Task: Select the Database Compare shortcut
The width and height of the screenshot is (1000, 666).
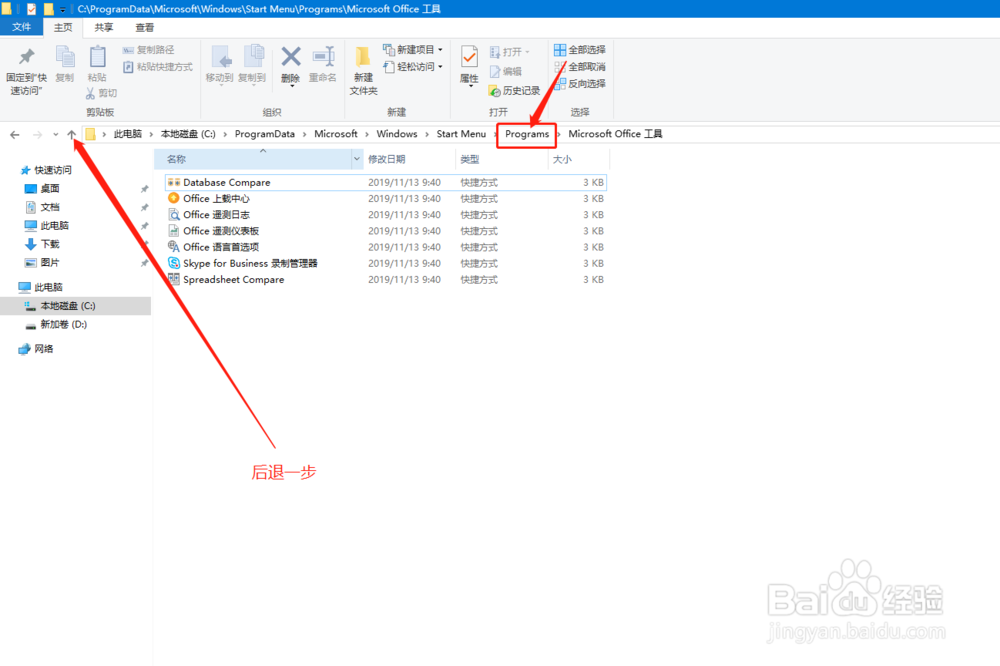Action: pyautogui.click(x=385, y=182)
